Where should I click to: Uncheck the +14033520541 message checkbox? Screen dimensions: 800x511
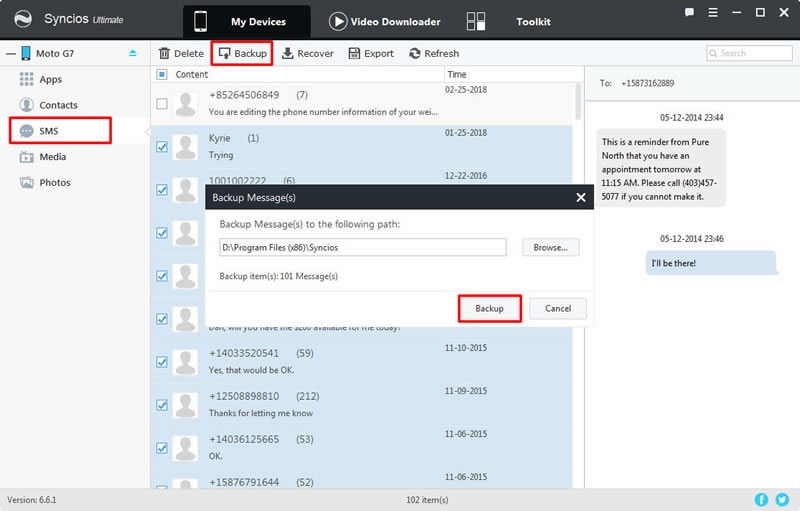pos(162,362)
